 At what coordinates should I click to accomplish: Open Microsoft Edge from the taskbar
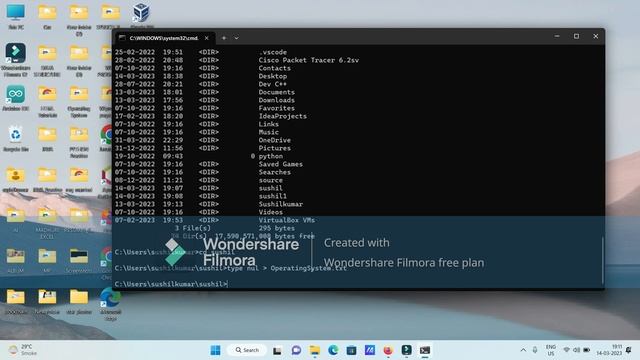point(333,350)
